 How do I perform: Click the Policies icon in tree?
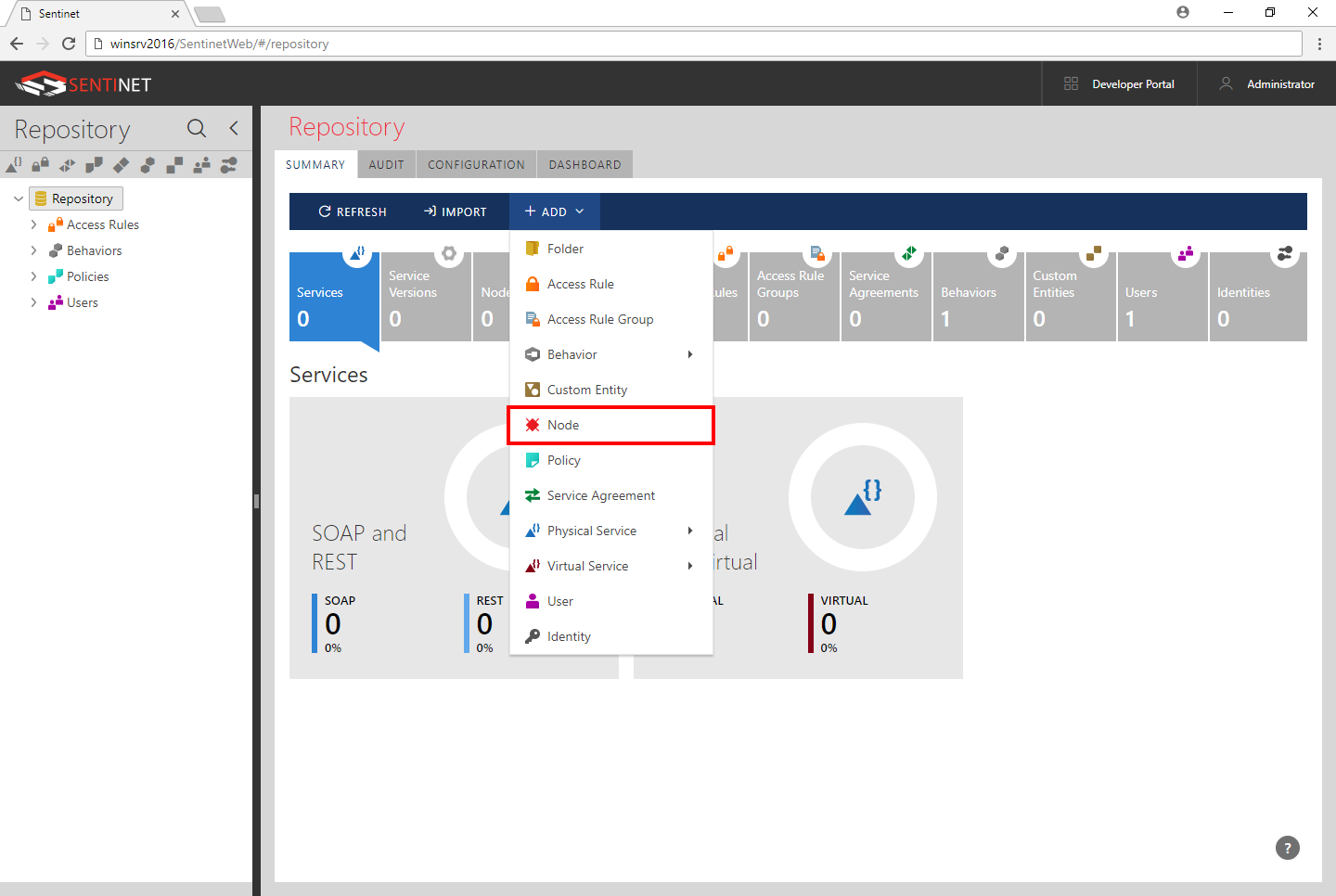(x=56, y=276)
